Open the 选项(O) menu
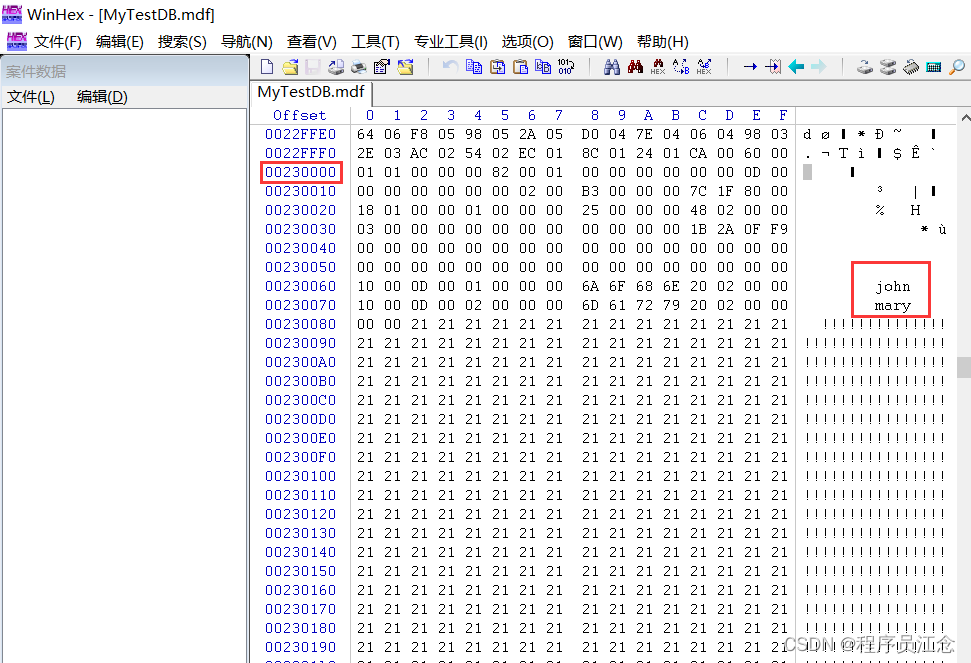The height and width of the screenshot is (663, 971). pyautogui.click(x=528, y=41)
